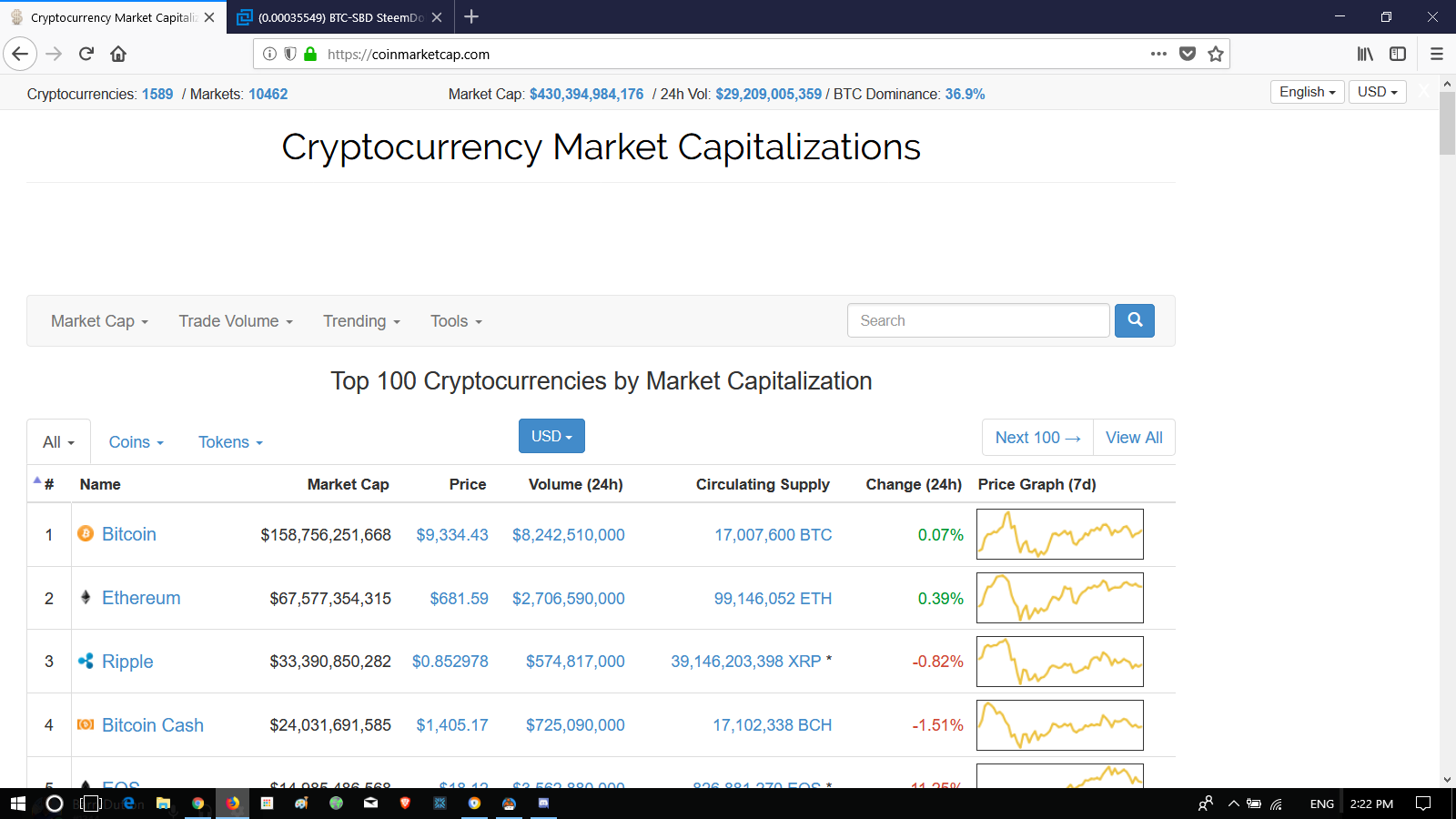The width and height of the screenshot is (1456, 819).
Task: Open the Windows Start menu
Action: (x=17, y=804)
